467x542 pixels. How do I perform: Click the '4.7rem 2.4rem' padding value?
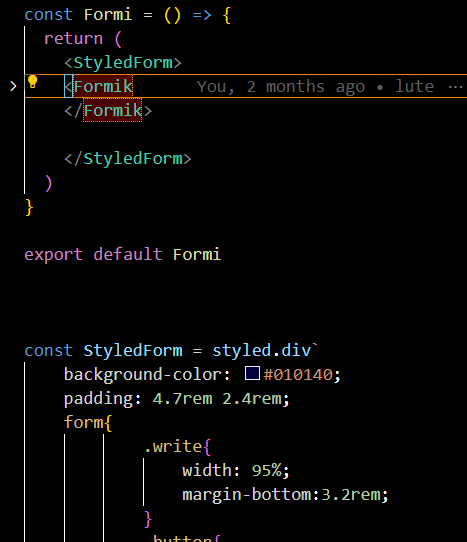pos(217,399)
